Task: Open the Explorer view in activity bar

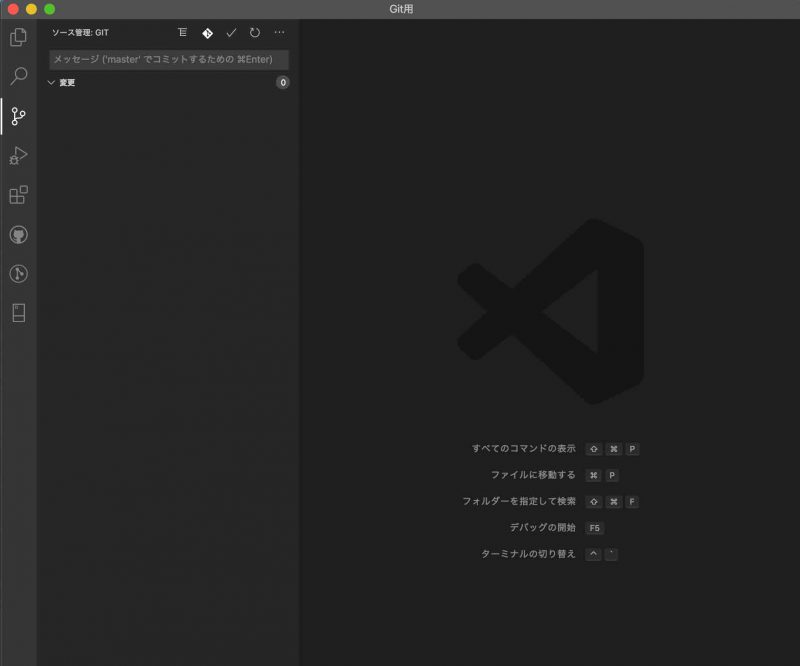Action: 18,37
